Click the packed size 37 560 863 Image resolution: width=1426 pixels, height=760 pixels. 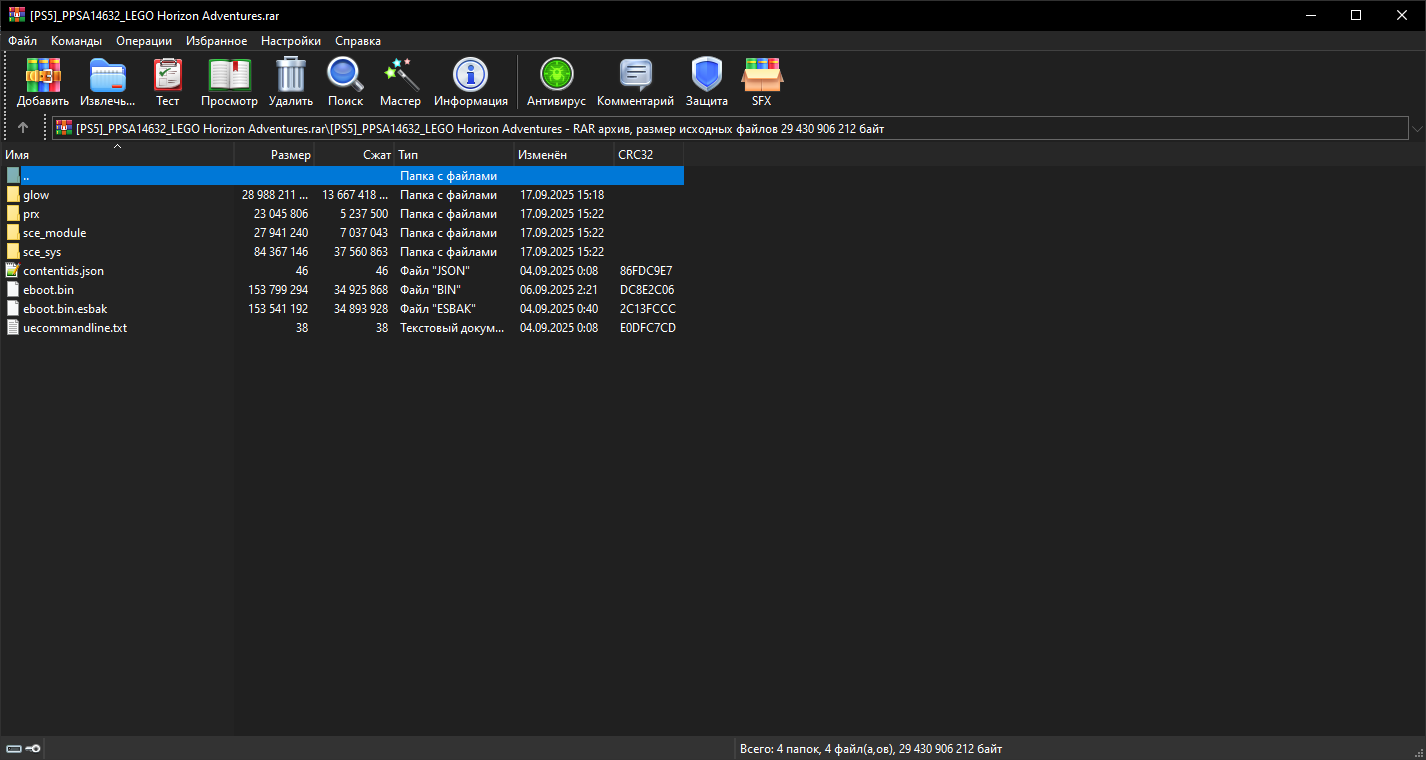[x=361, y=252]
